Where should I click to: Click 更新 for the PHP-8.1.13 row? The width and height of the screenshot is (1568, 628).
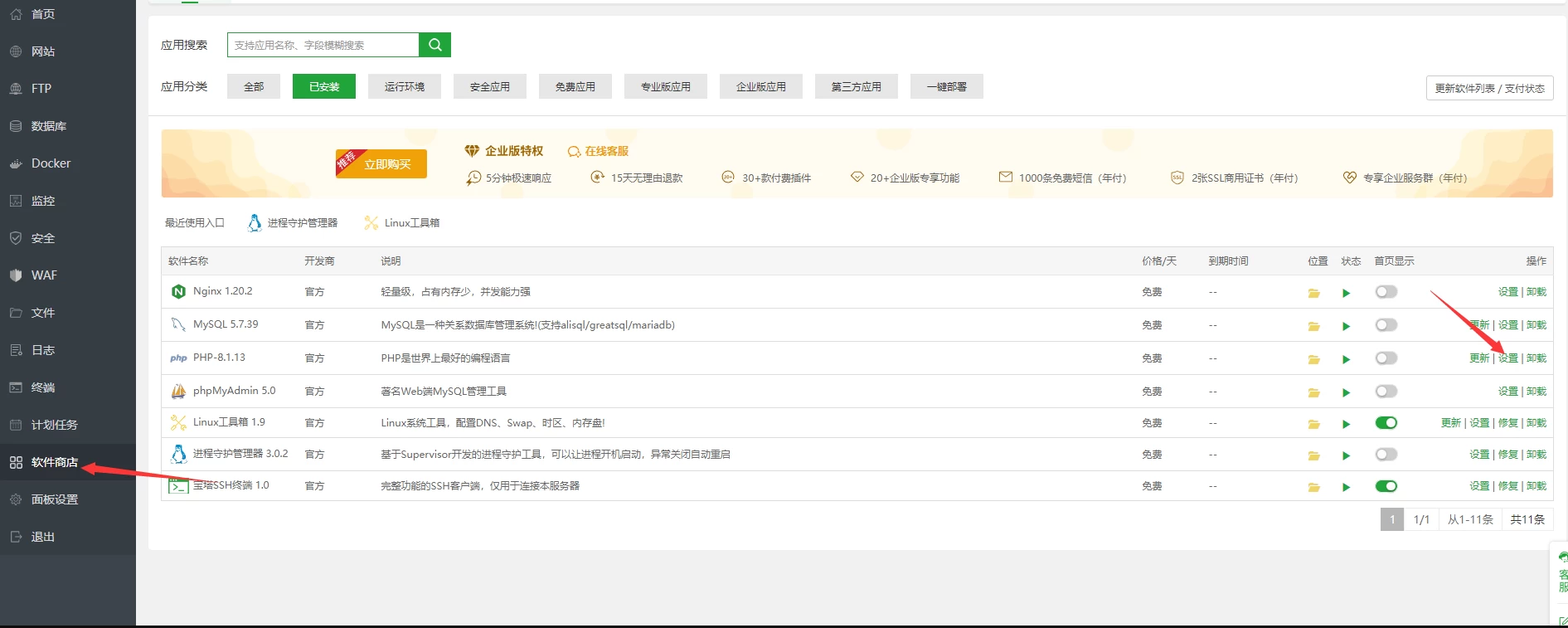pos(1479,358)
